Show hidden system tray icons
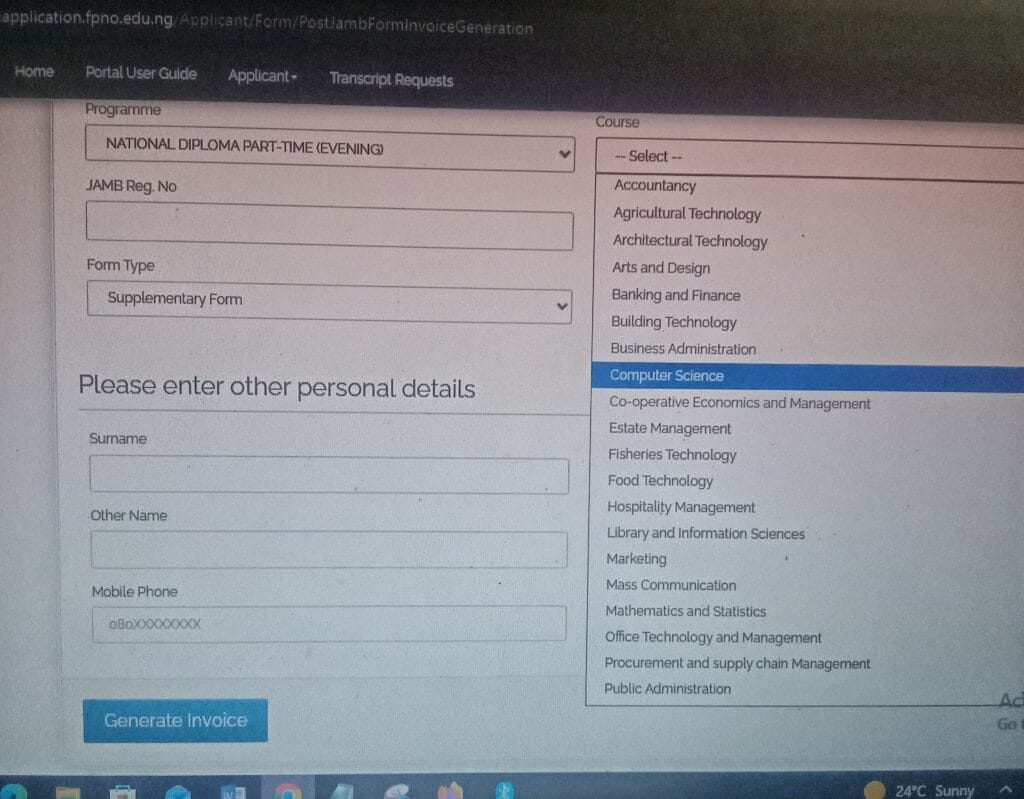This screenshot has height=799, width=1024. (1006, 790)
